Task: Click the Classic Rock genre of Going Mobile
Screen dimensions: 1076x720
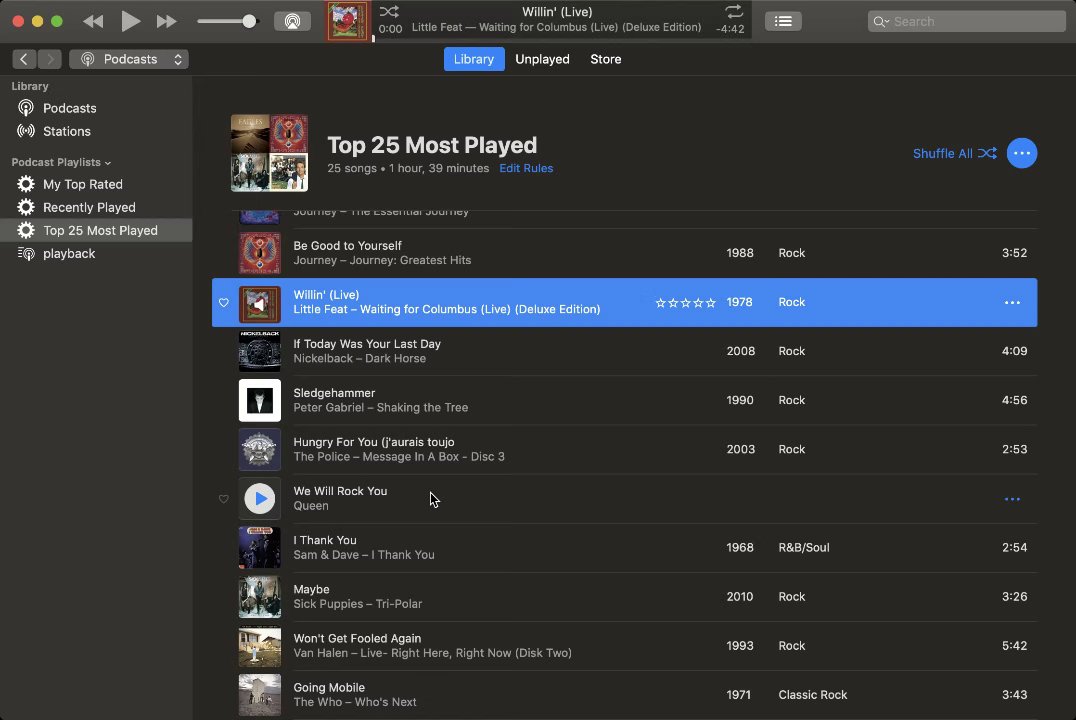Action: point(812,695)
